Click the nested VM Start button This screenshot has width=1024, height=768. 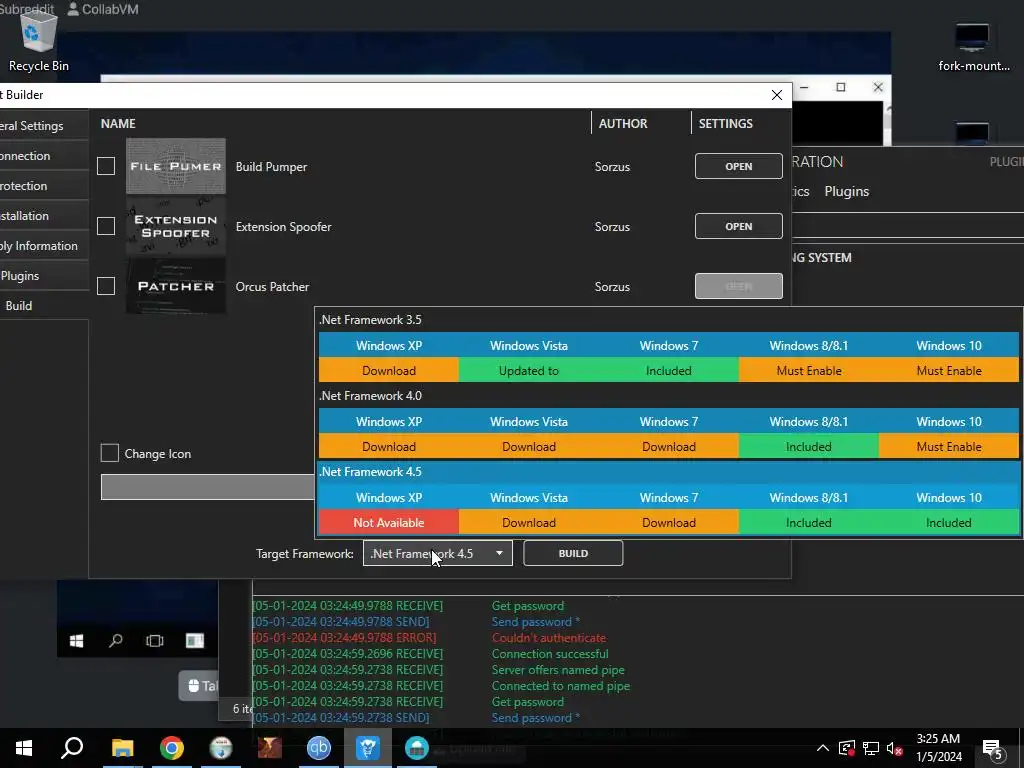tap(76, 641)
